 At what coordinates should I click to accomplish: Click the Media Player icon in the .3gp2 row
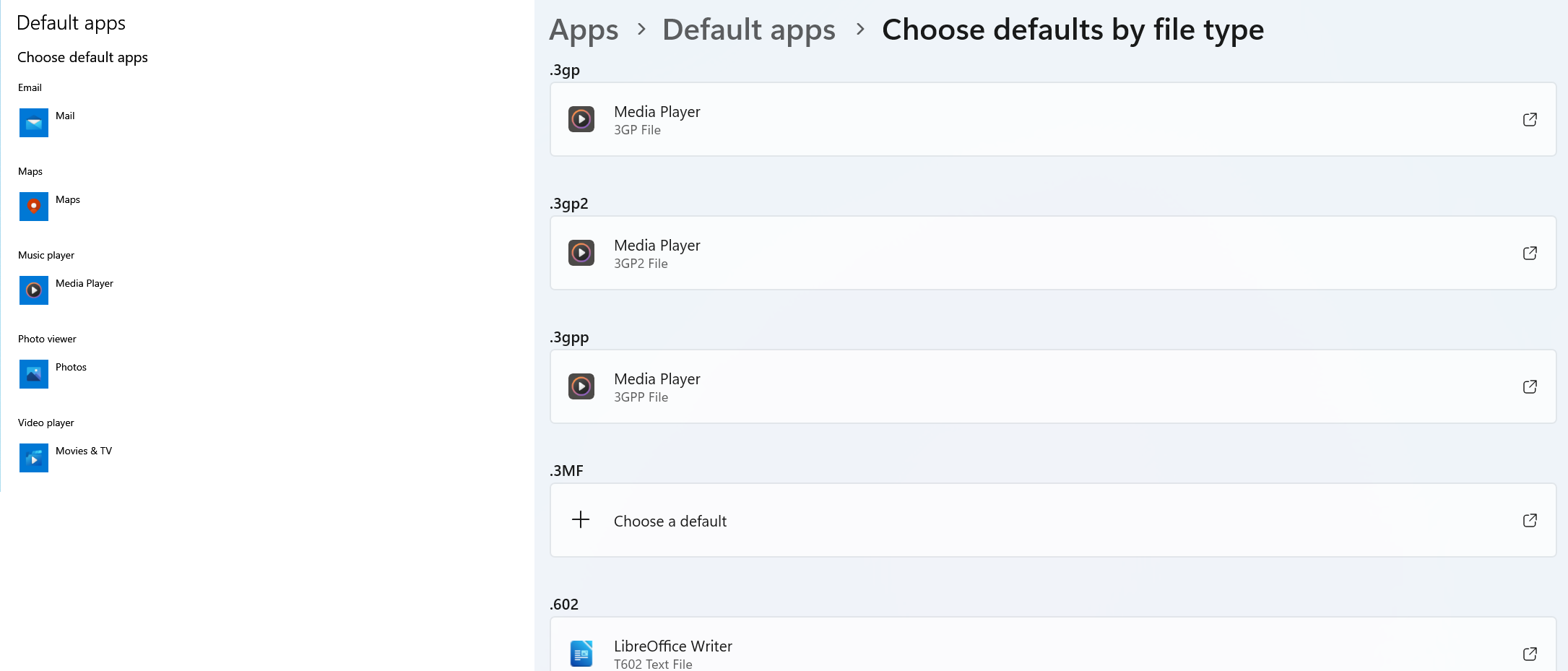coord(581,253)
